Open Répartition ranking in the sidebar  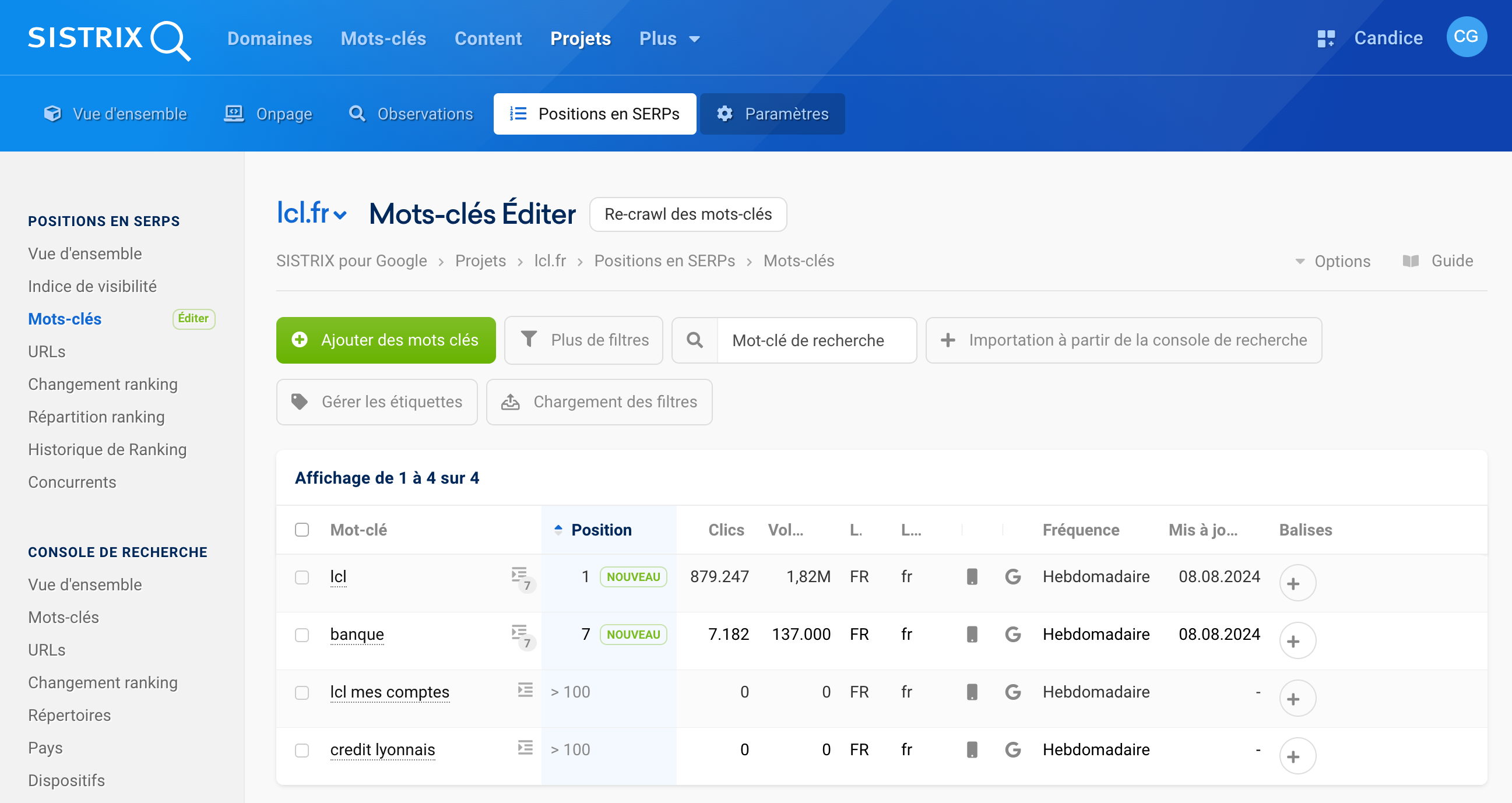coord(96,417)
